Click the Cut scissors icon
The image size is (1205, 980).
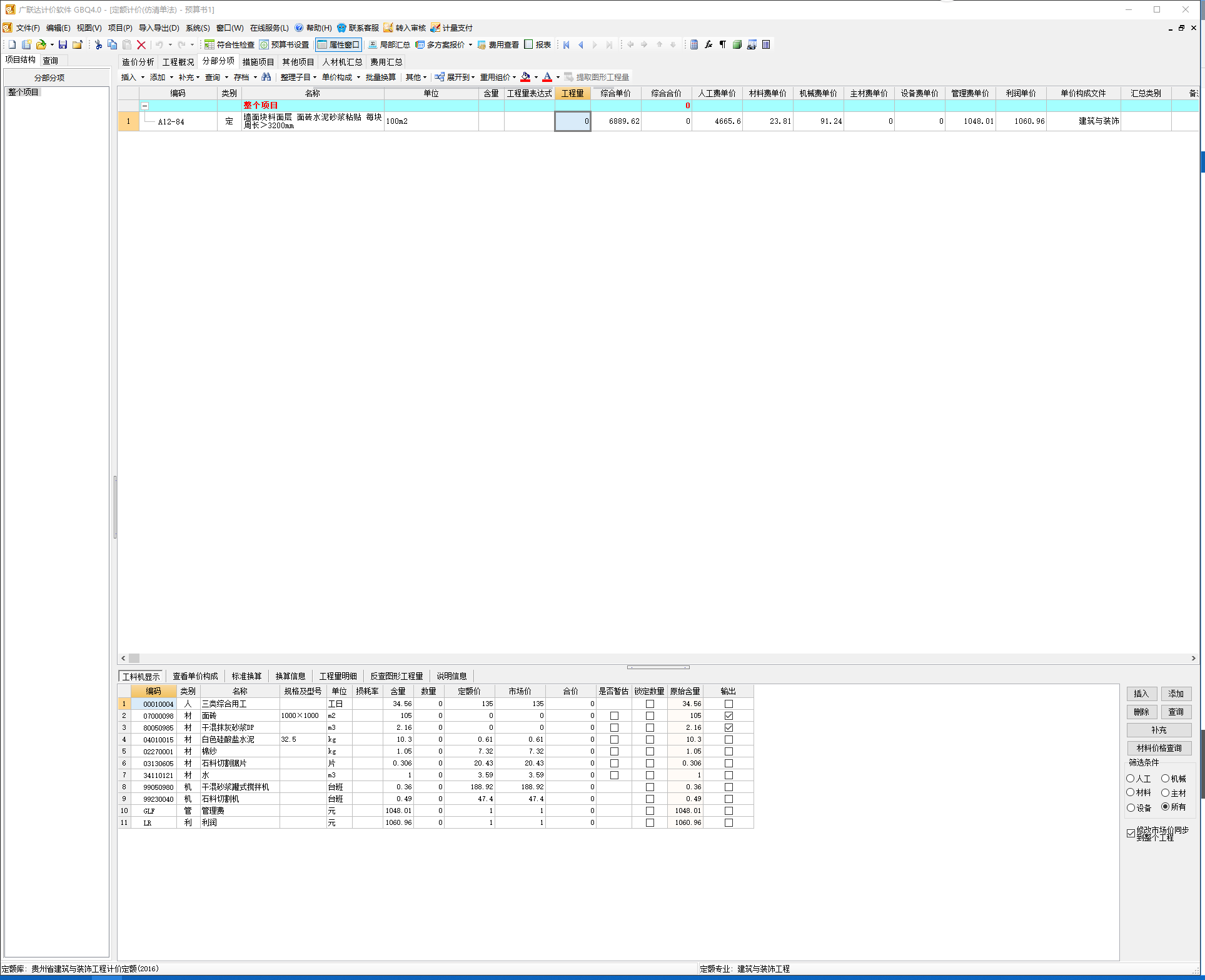coord(98,44)
